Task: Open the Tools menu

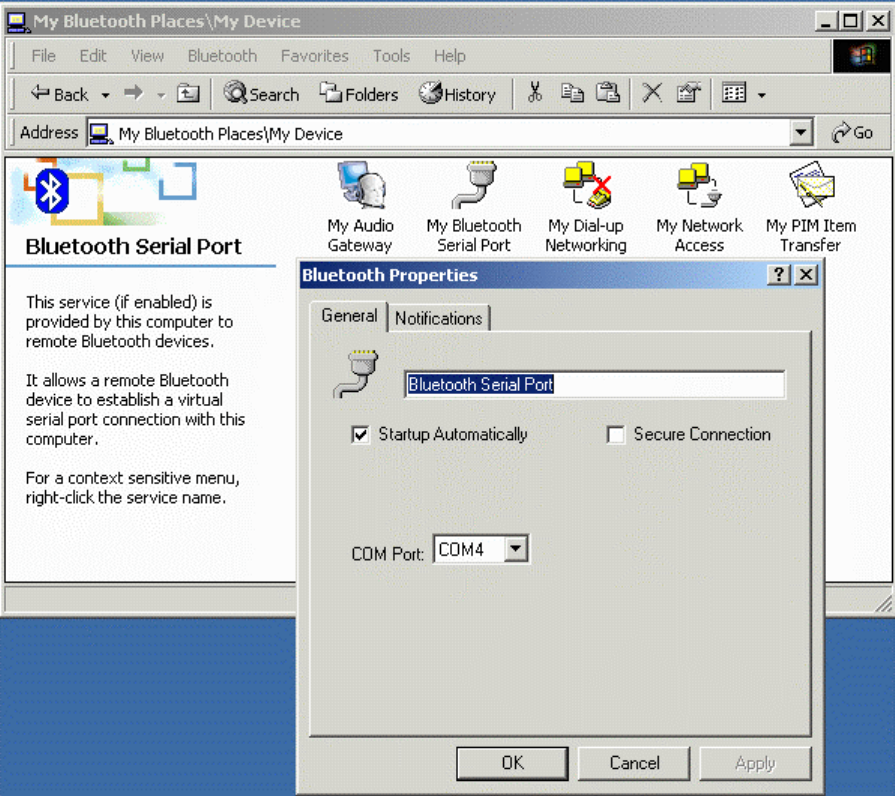Action: click(x=392, y=56)
